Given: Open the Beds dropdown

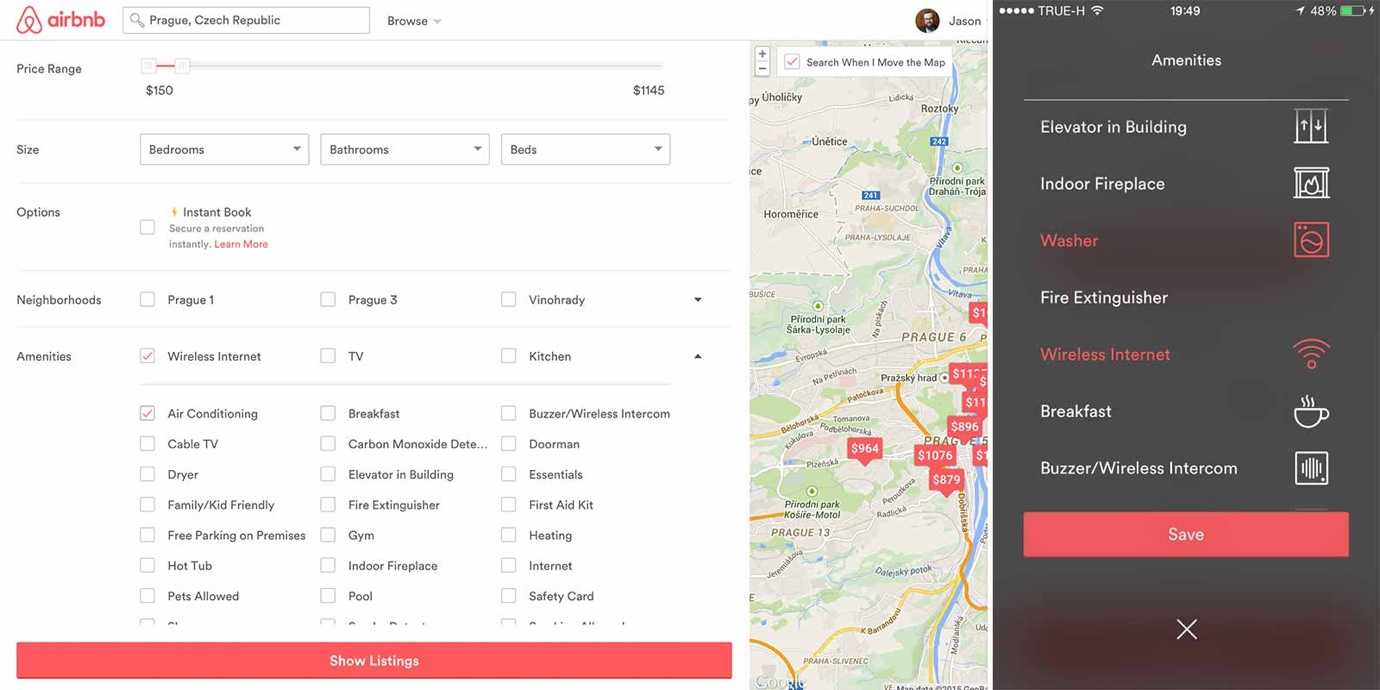Looking at the screenshot, I should [x=585, y=148].
